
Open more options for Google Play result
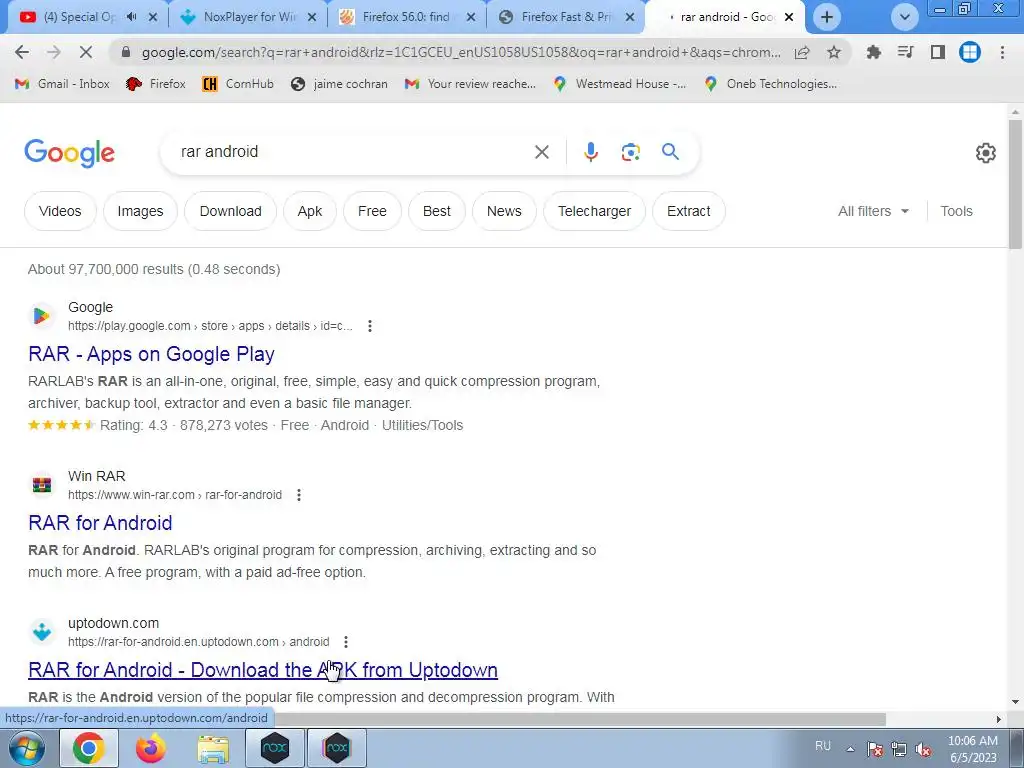(x=370, y=326)
